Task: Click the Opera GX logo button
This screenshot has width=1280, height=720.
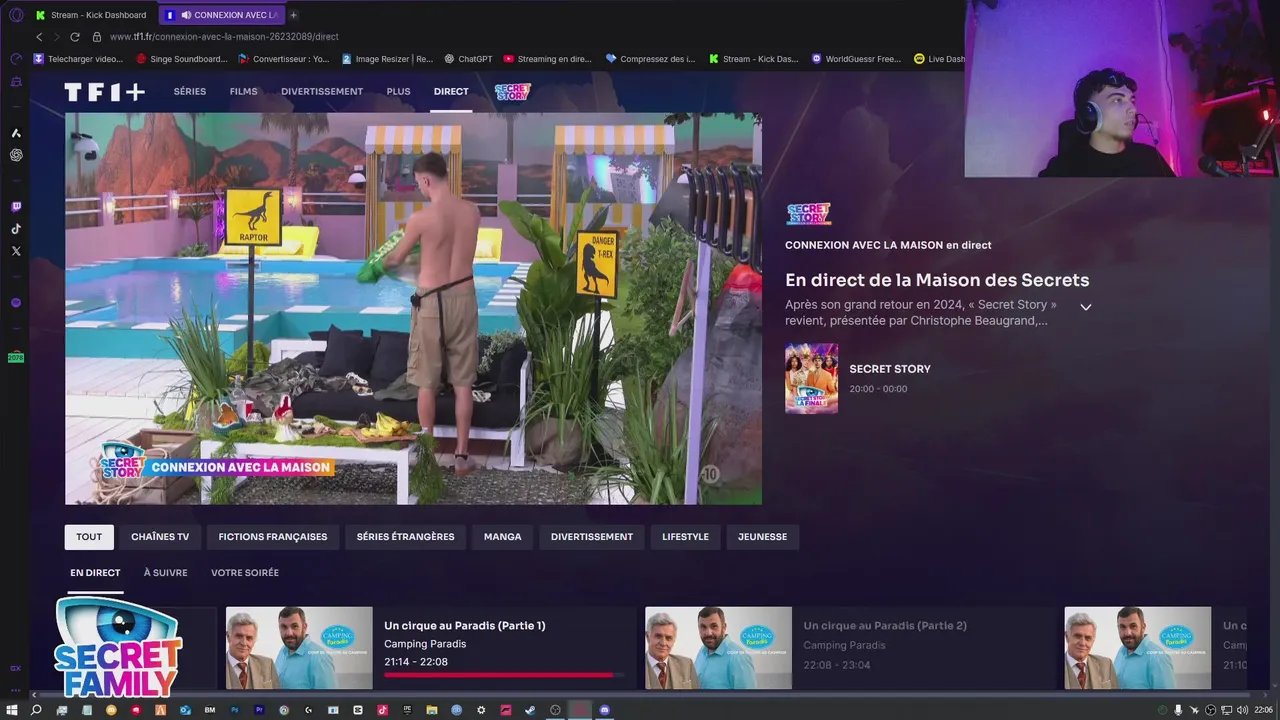Action: pyautogui.click(x=16, y=14)
